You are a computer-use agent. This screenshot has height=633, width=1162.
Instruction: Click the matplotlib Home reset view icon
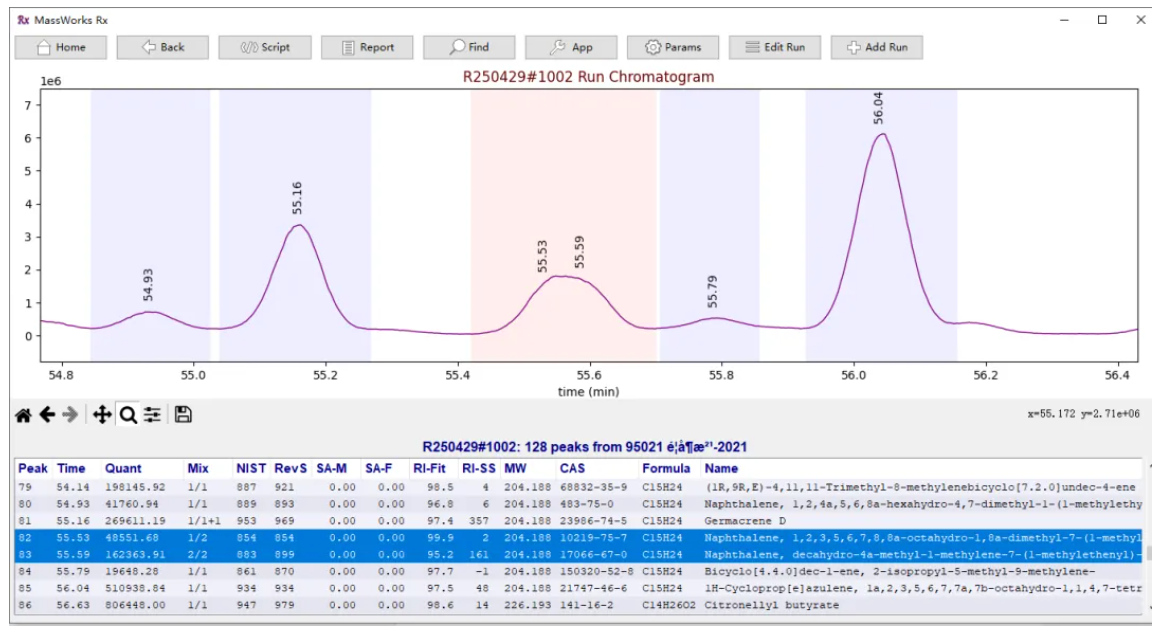23,414
